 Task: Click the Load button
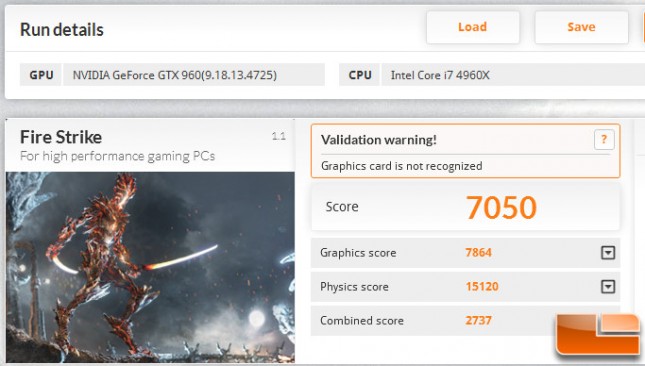tap(473, 27)
